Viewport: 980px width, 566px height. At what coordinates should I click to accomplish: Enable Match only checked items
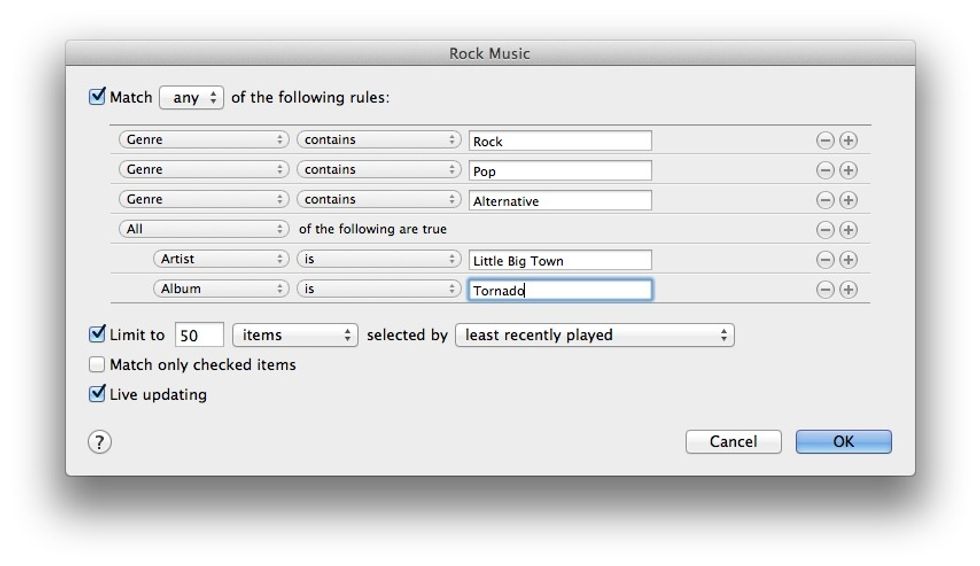click(97, 364)
